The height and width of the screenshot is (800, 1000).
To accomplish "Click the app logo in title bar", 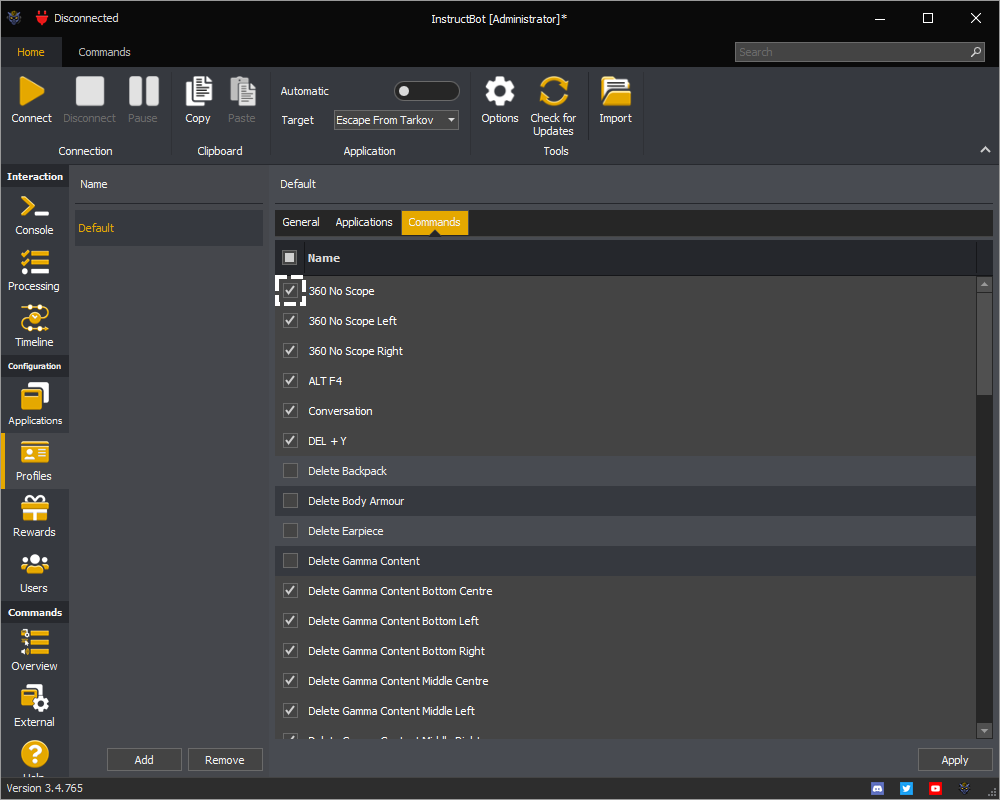I will [14, 18].
